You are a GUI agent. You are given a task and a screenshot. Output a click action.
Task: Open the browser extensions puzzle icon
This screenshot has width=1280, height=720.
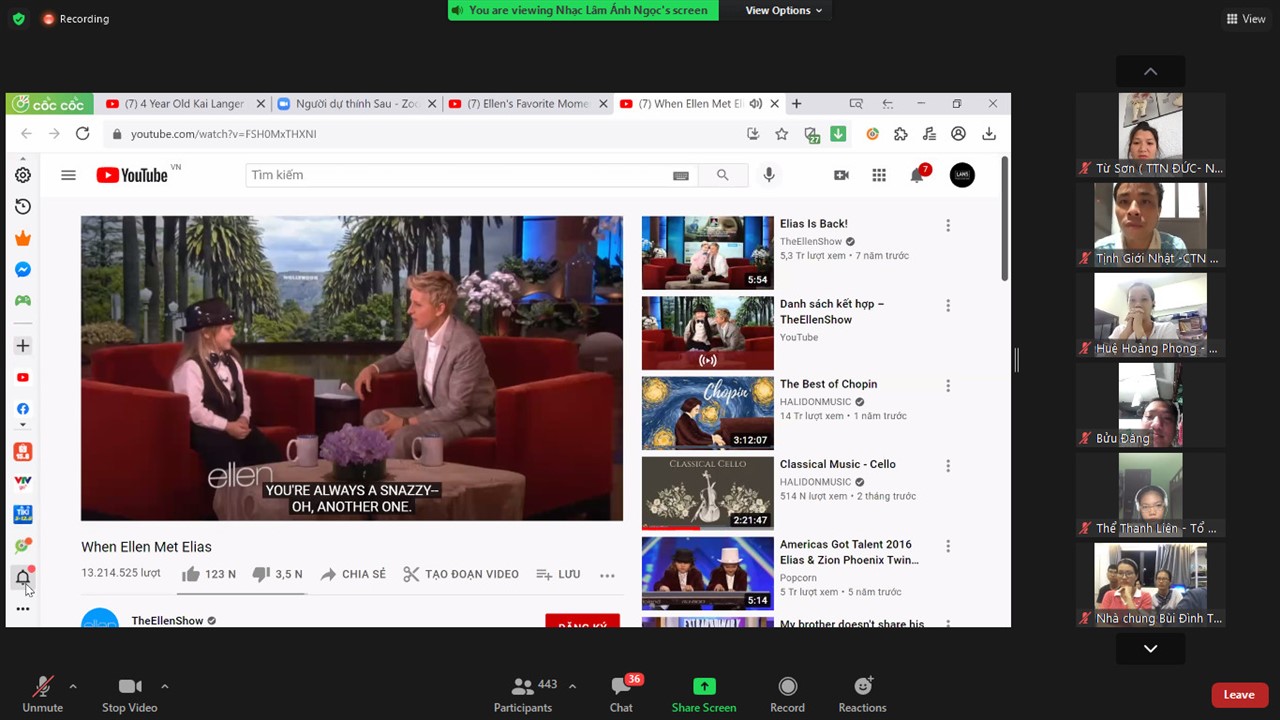[901, 134]
